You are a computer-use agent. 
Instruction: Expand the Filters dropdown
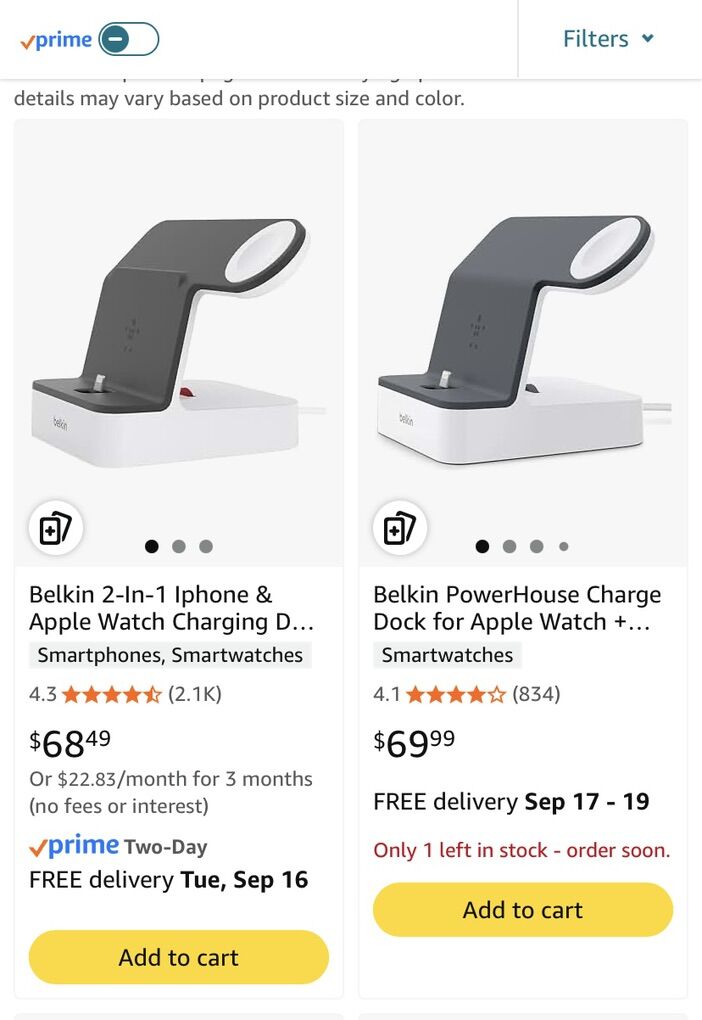click(x=595, y=39)
